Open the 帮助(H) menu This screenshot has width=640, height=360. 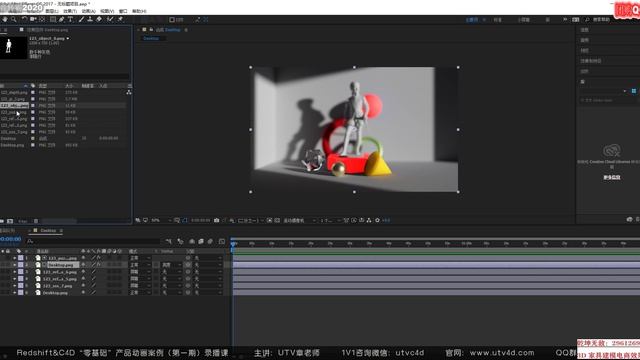pos(139,11)
